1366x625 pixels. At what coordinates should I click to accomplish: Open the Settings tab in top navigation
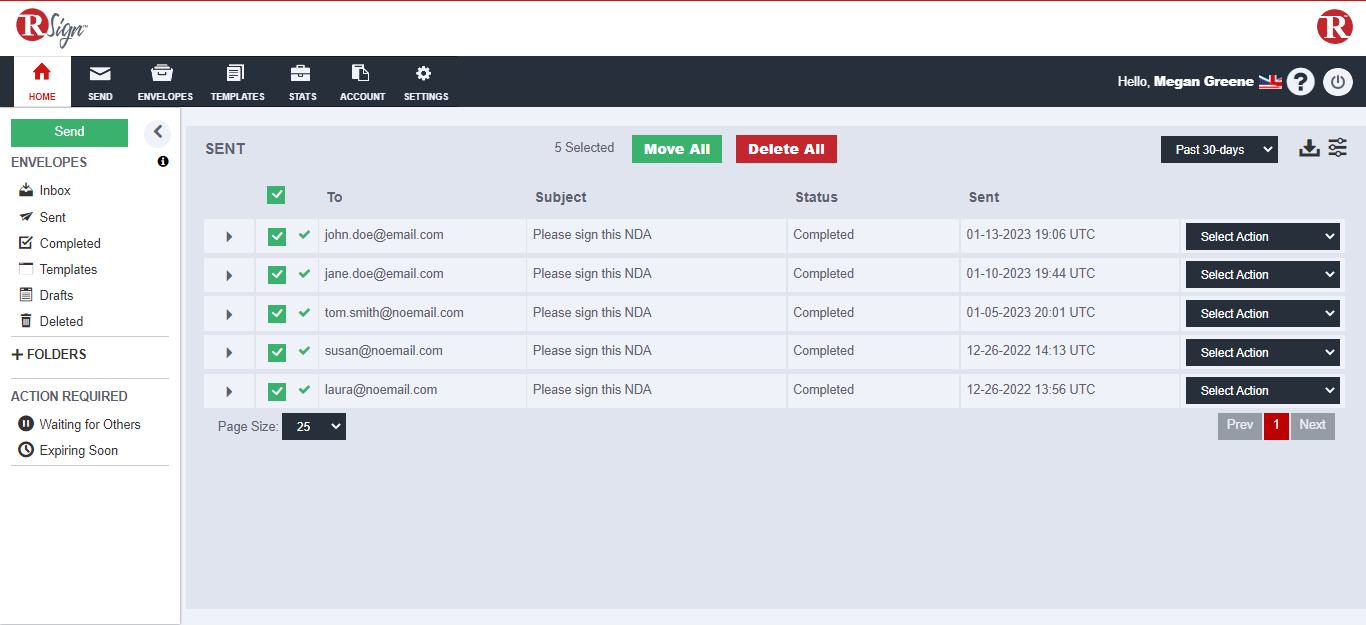425,83
